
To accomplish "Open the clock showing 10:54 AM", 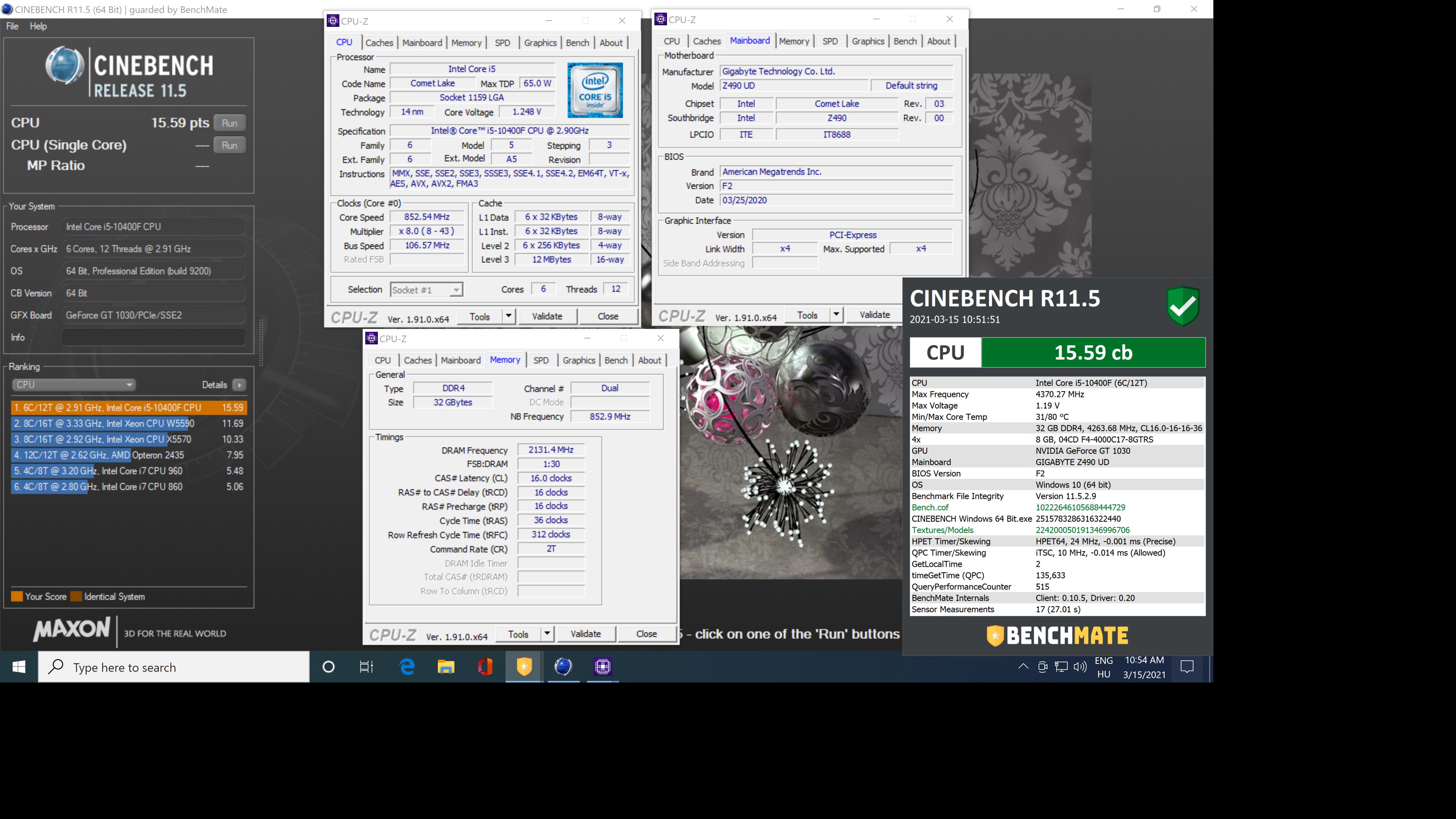I will [x=1144, y=667].
